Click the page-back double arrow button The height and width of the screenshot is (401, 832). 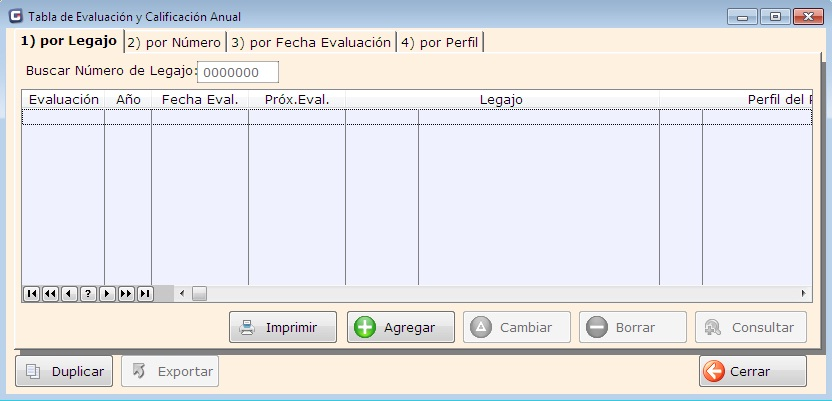pos(50,294)
